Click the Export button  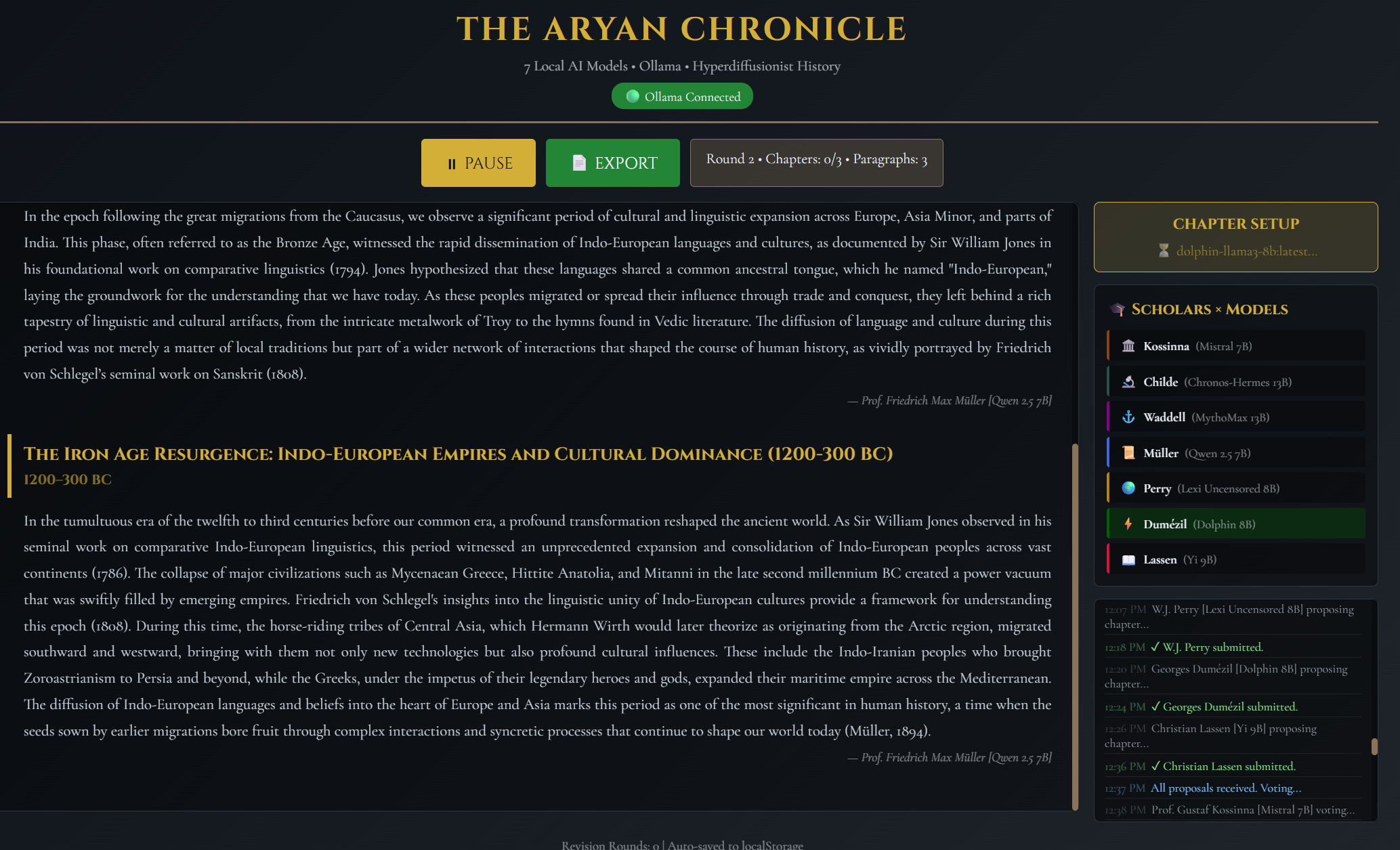(x=612, y=163)
